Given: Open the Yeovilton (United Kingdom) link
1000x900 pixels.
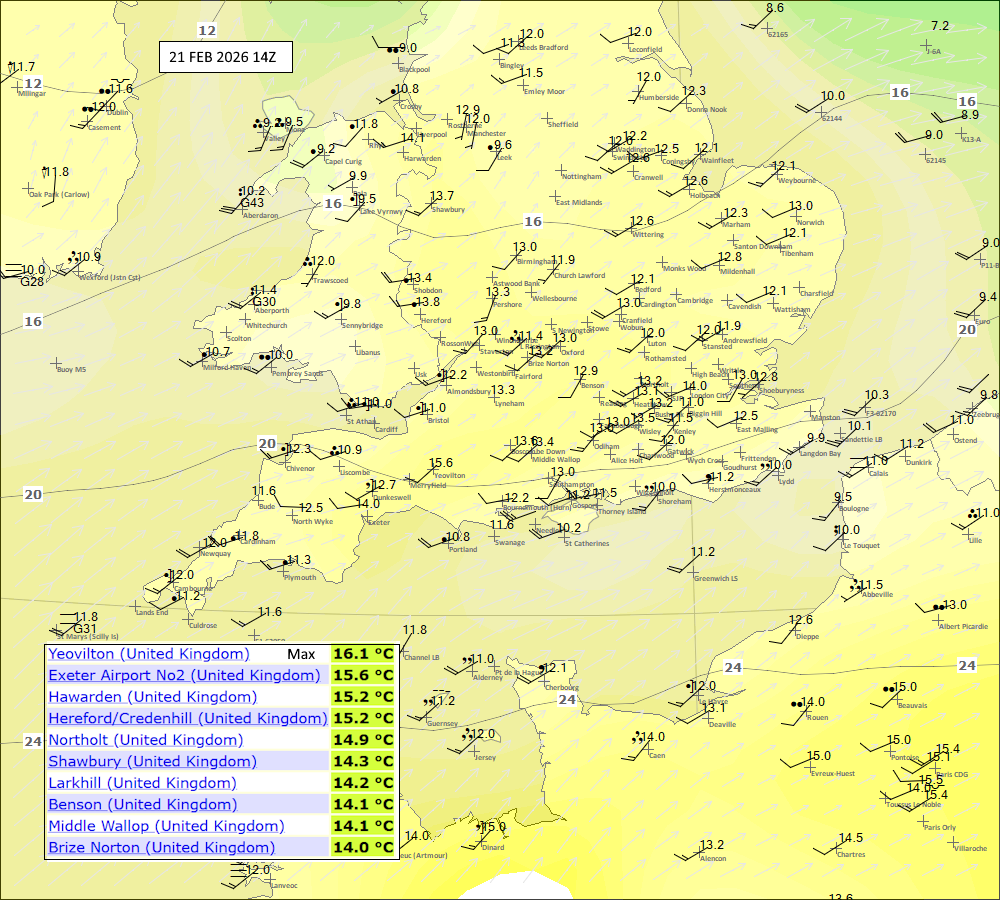Looking at the screenshot, I should coord(148,654).
